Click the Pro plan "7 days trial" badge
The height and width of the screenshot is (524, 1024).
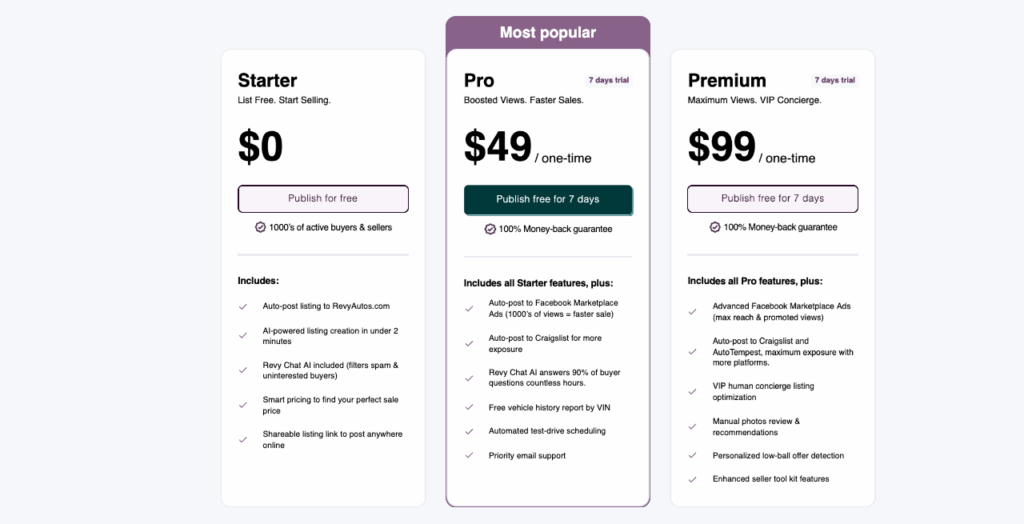(608, 80)
